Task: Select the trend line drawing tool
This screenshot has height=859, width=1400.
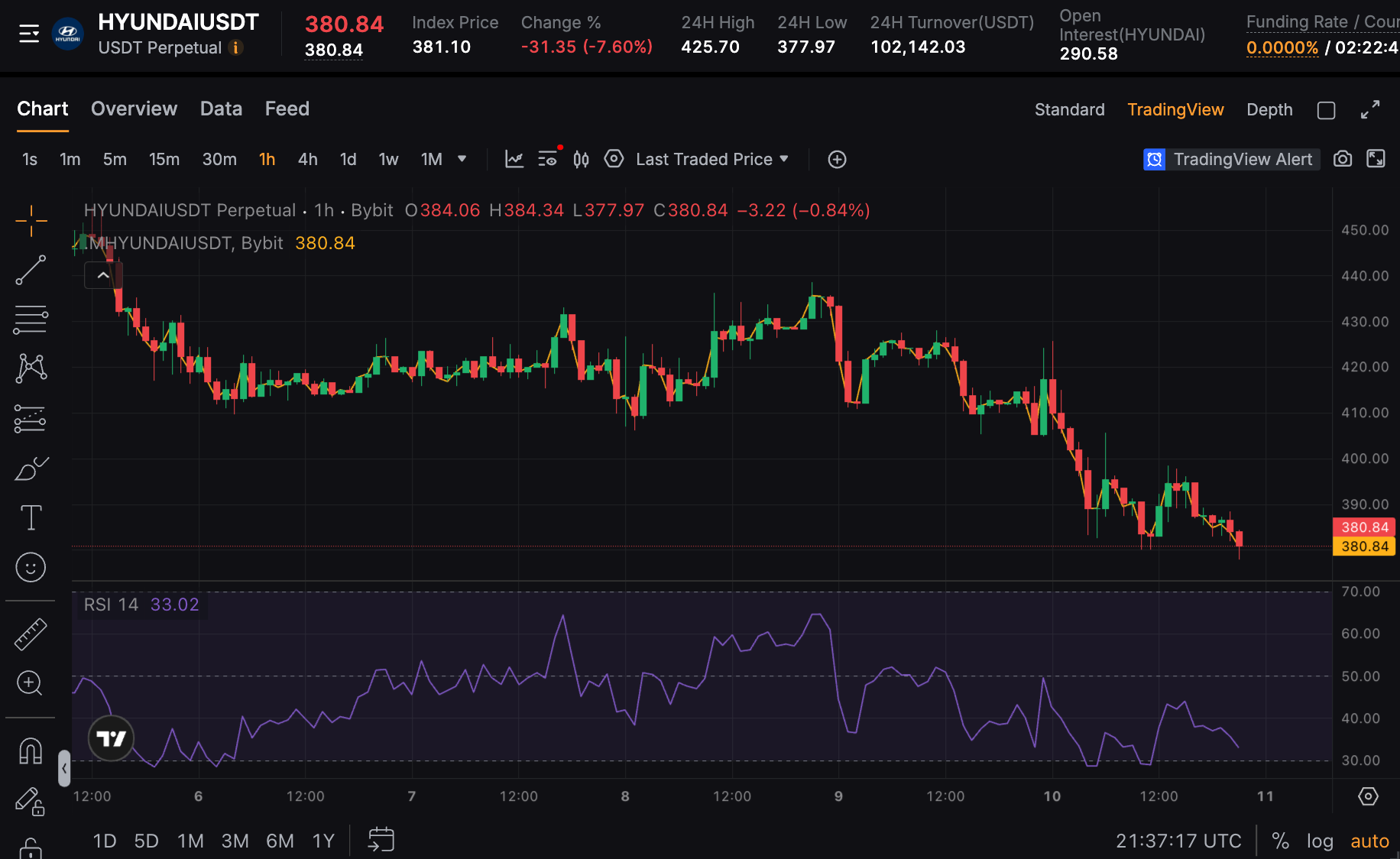Action: 31,270
